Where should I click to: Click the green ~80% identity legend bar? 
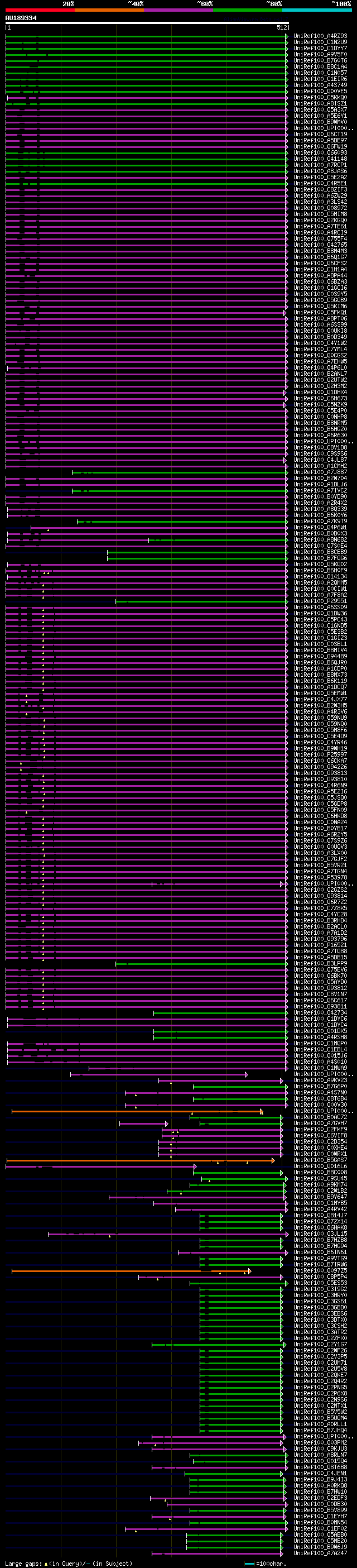pos(248,11)
